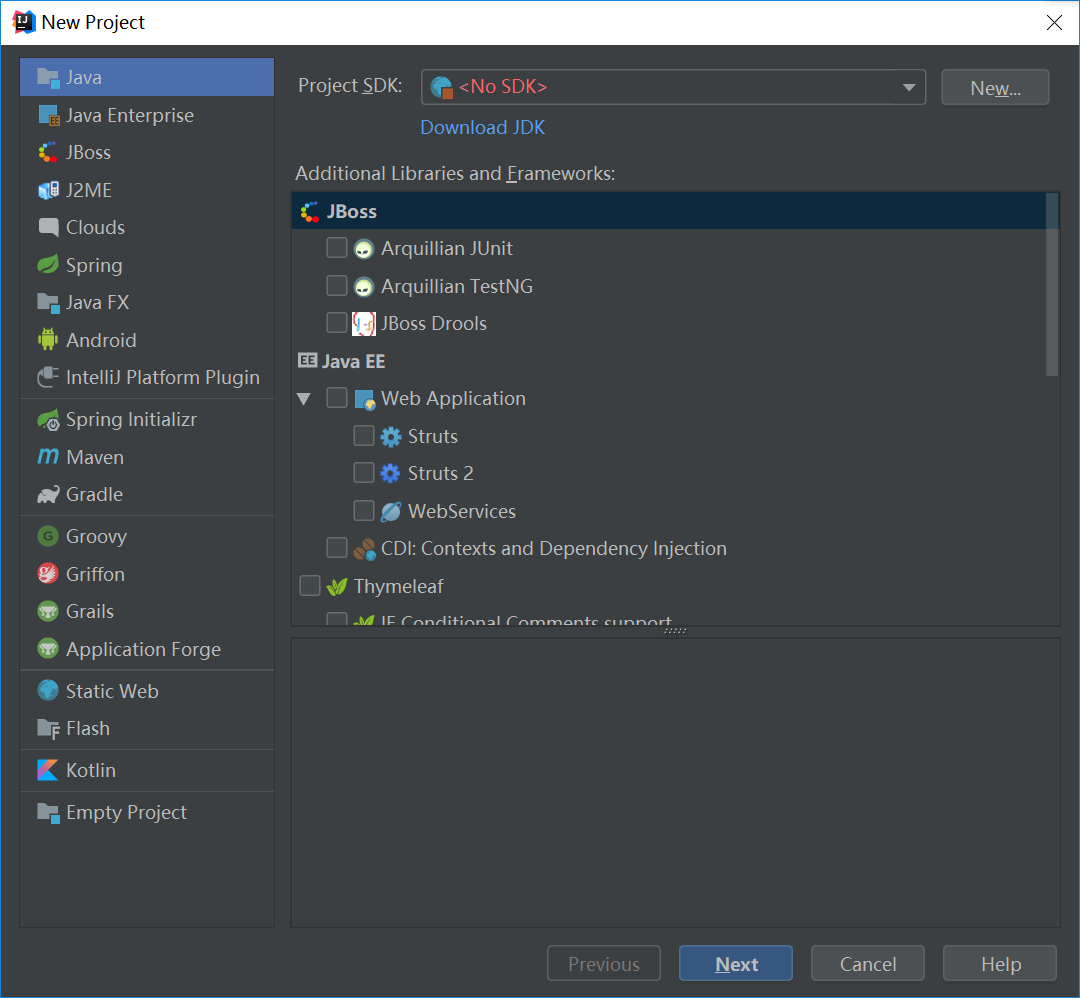Click the JBoss icon in the sidebar list

tap(48, 152)
